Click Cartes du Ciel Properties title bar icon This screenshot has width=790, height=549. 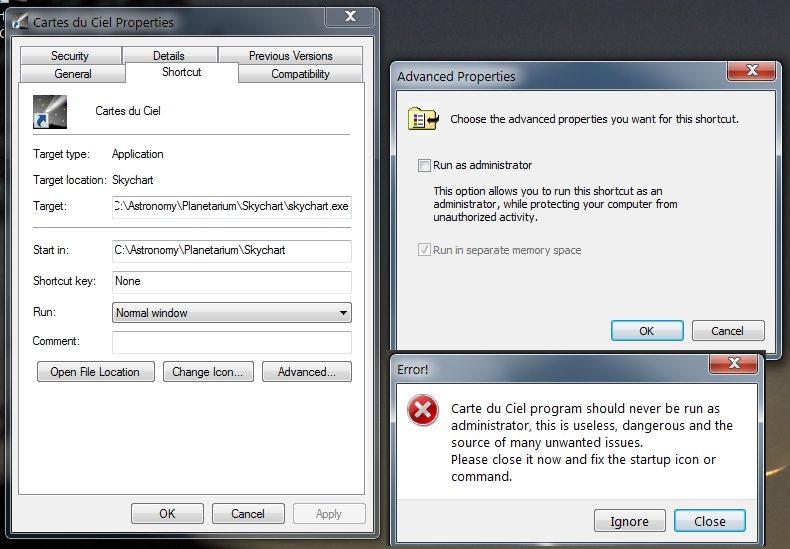coord(20,22)
